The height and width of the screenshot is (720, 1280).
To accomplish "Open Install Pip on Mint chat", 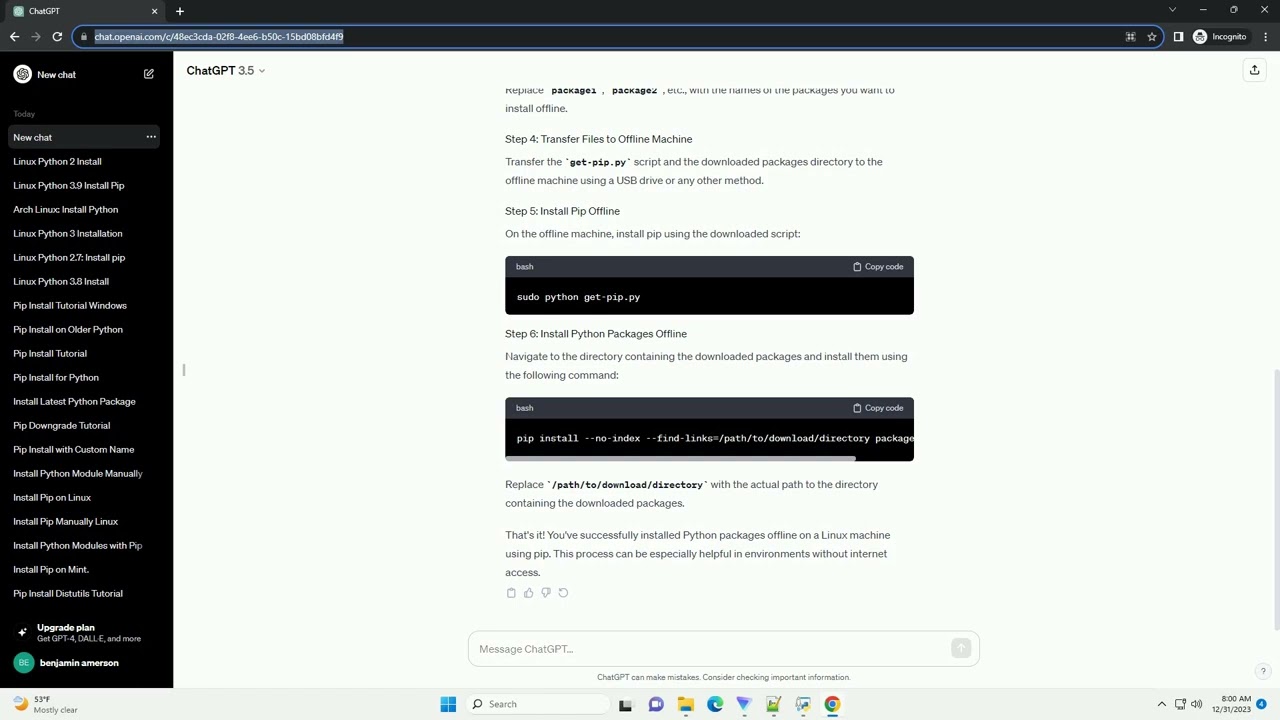I will point(51,569).
